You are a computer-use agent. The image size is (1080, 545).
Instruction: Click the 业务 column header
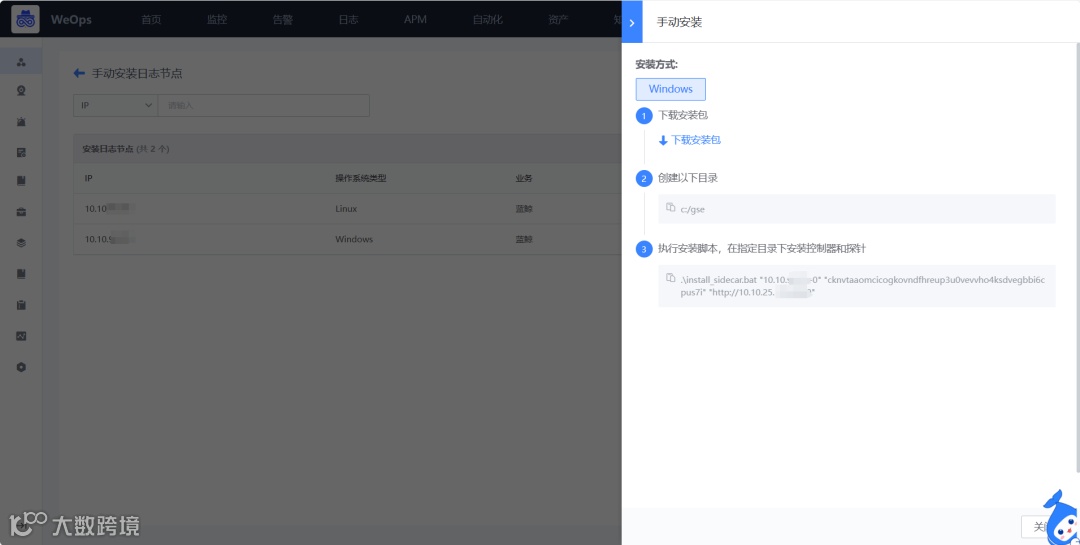524,178
